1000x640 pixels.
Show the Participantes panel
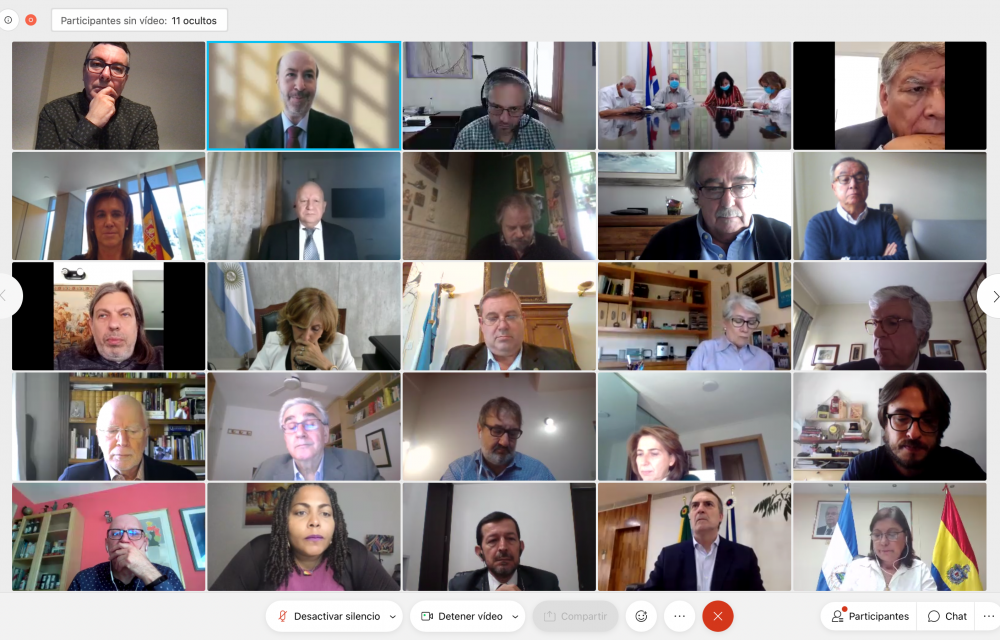point(870,616)
